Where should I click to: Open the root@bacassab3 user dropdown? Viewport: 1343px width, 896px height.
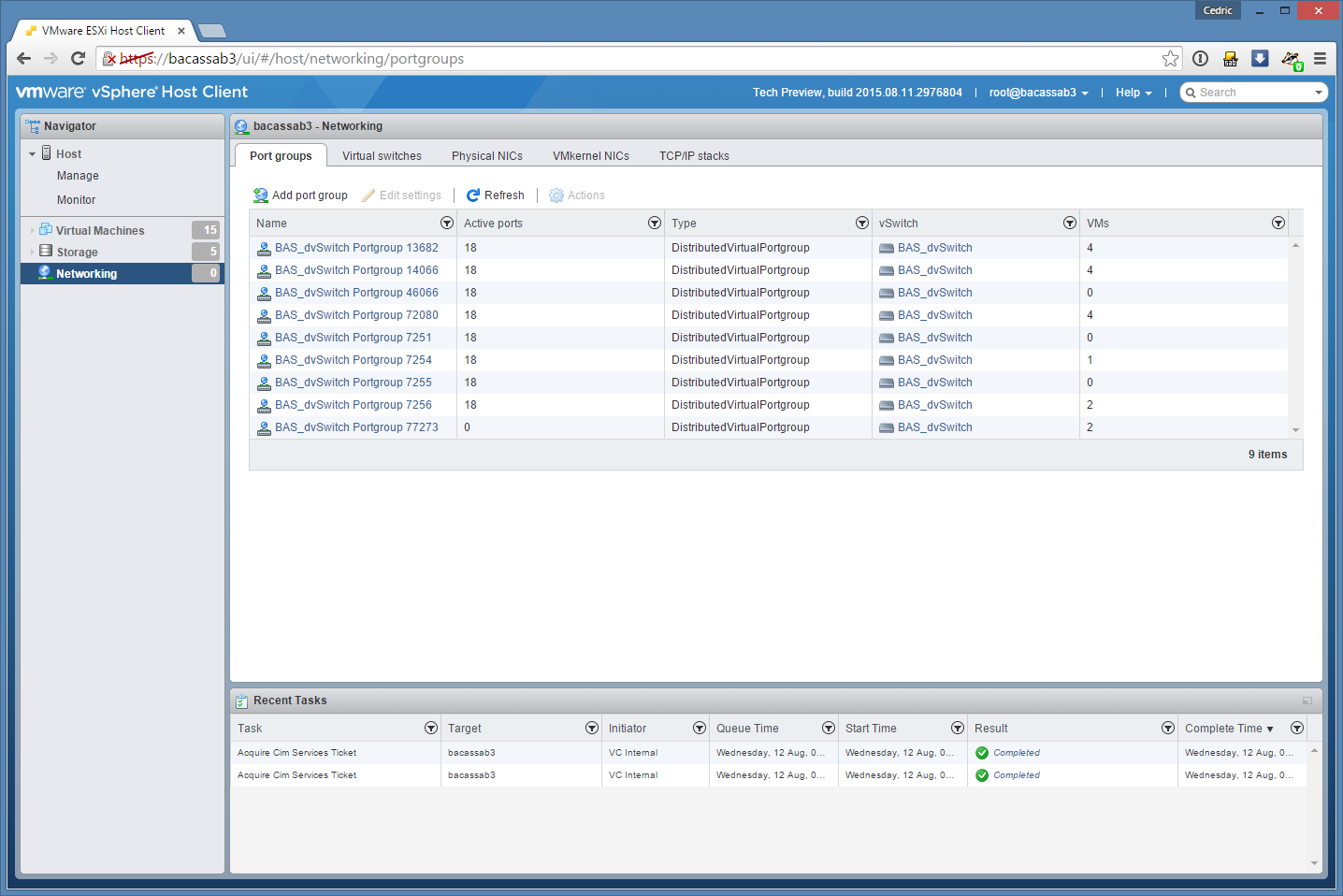(x=1038, y=93)
